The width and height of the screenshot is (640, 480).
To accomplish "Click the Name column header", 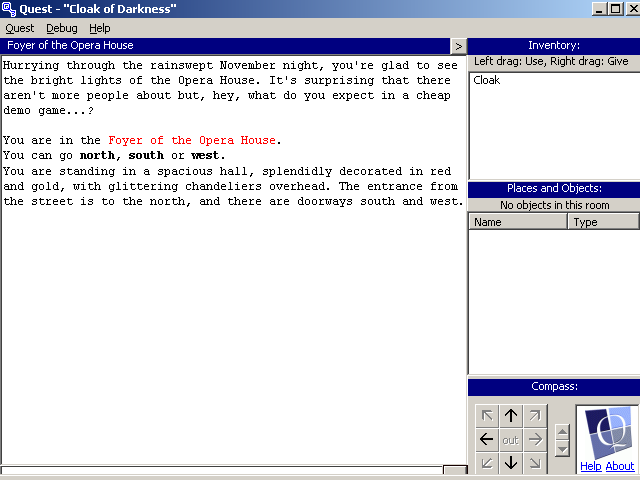I will point(518,222).
